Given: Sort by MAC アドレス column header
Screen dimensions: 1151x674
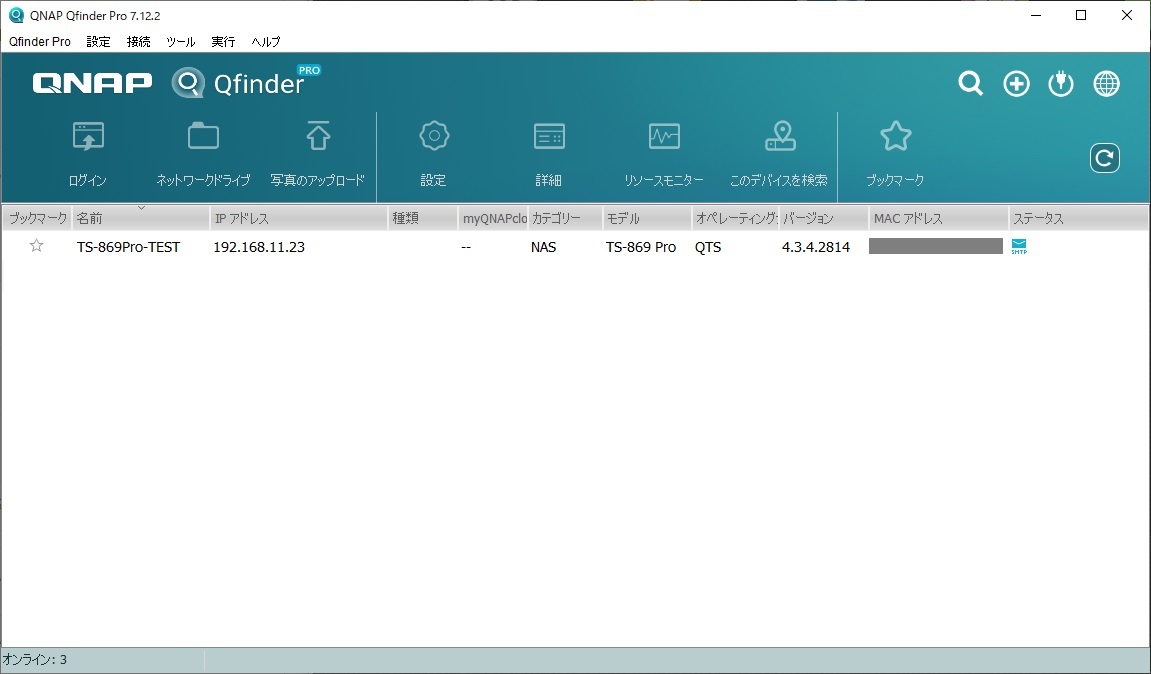Looking at the screenshot, I should pyautogui.click(x=939, y=218).
